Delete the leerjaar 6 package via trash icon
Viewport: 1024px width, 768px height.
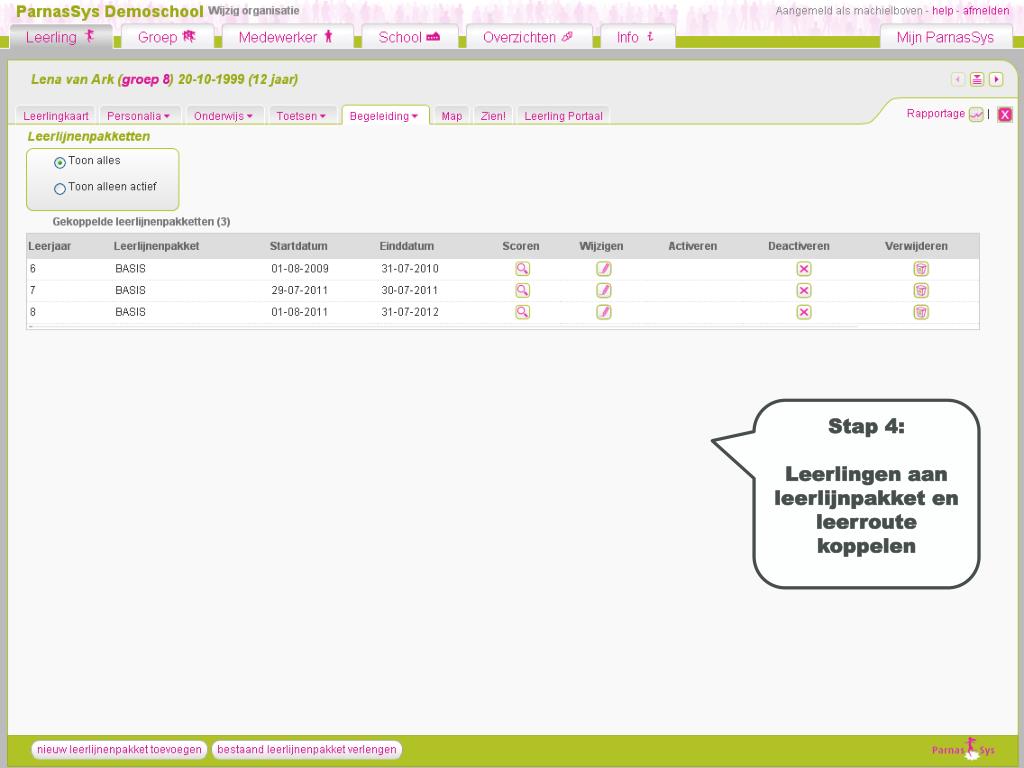point(921,268)
